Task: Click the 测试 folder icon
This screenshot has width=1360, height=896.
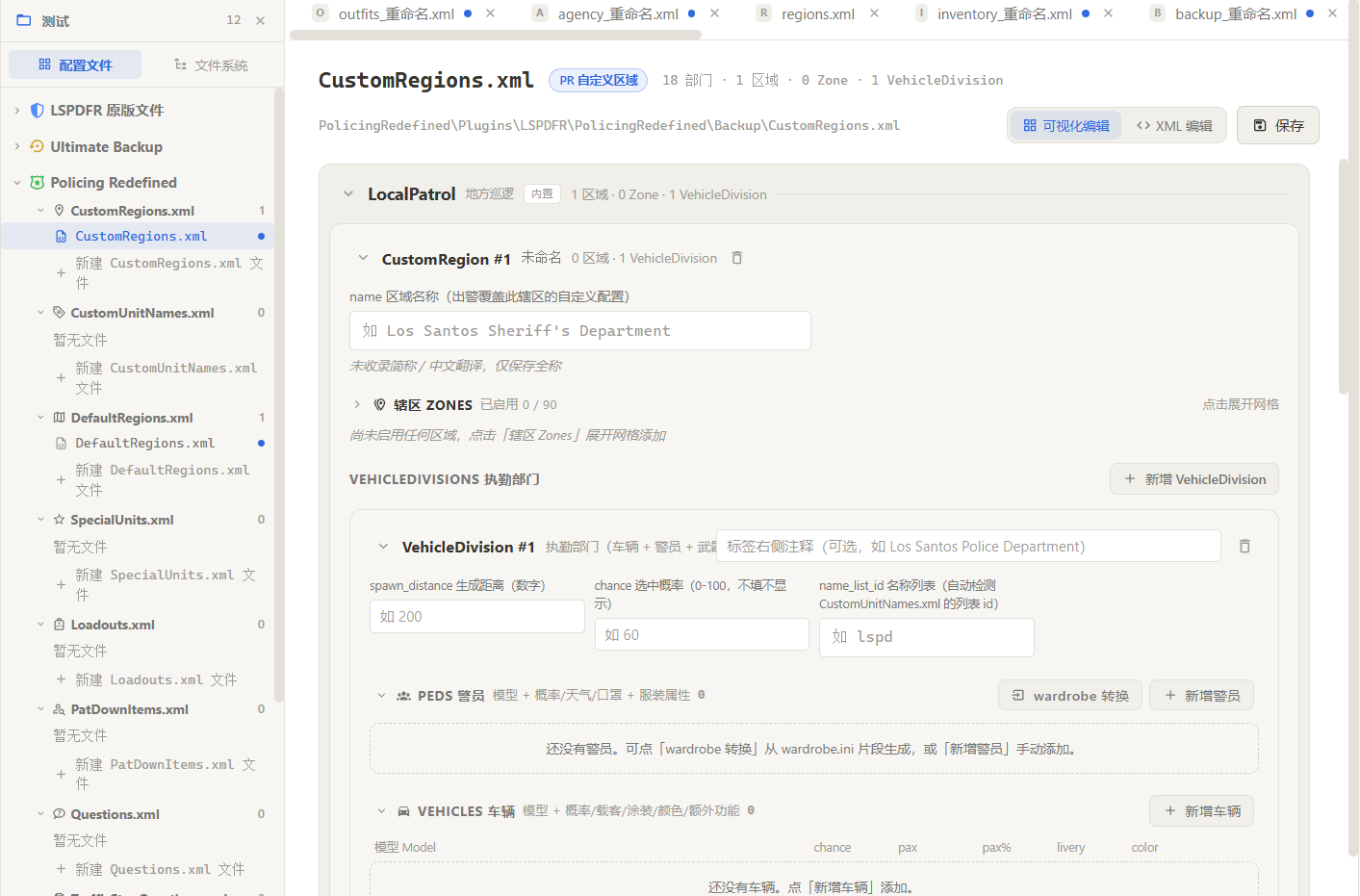Action: 24,20
